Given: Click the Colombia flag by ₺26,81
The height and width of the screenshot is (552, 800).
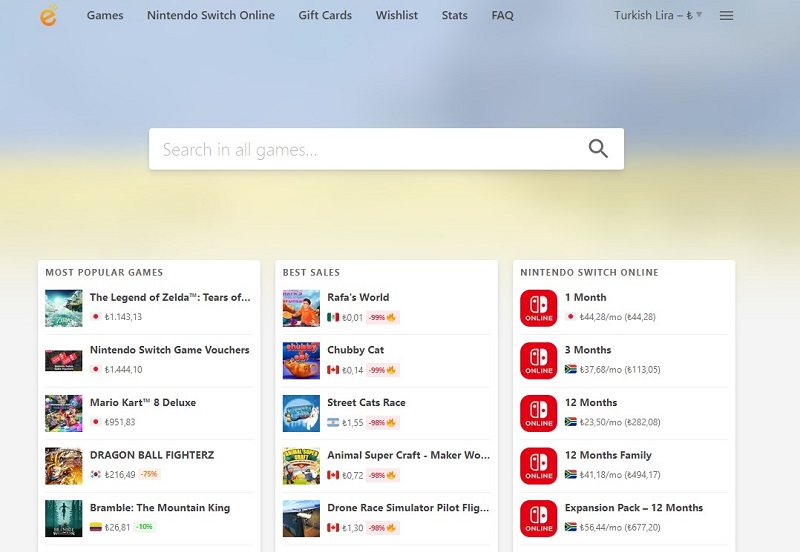Looking at the screenshot, I should coord(95,527).
